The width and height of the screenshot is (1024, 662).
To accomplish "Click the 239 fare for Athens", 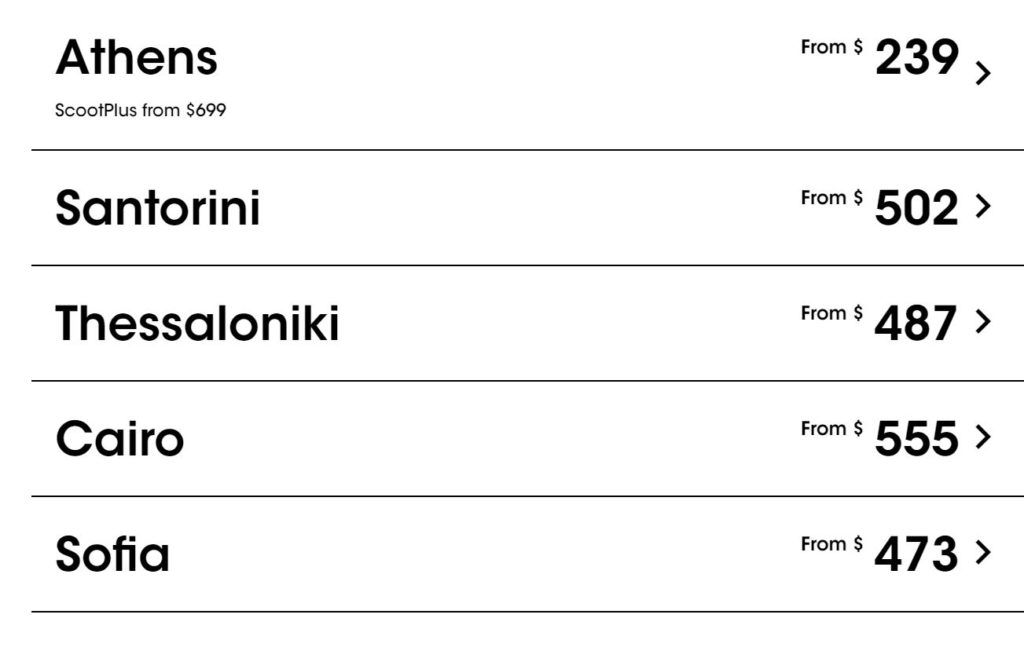I will pos(916,59).
